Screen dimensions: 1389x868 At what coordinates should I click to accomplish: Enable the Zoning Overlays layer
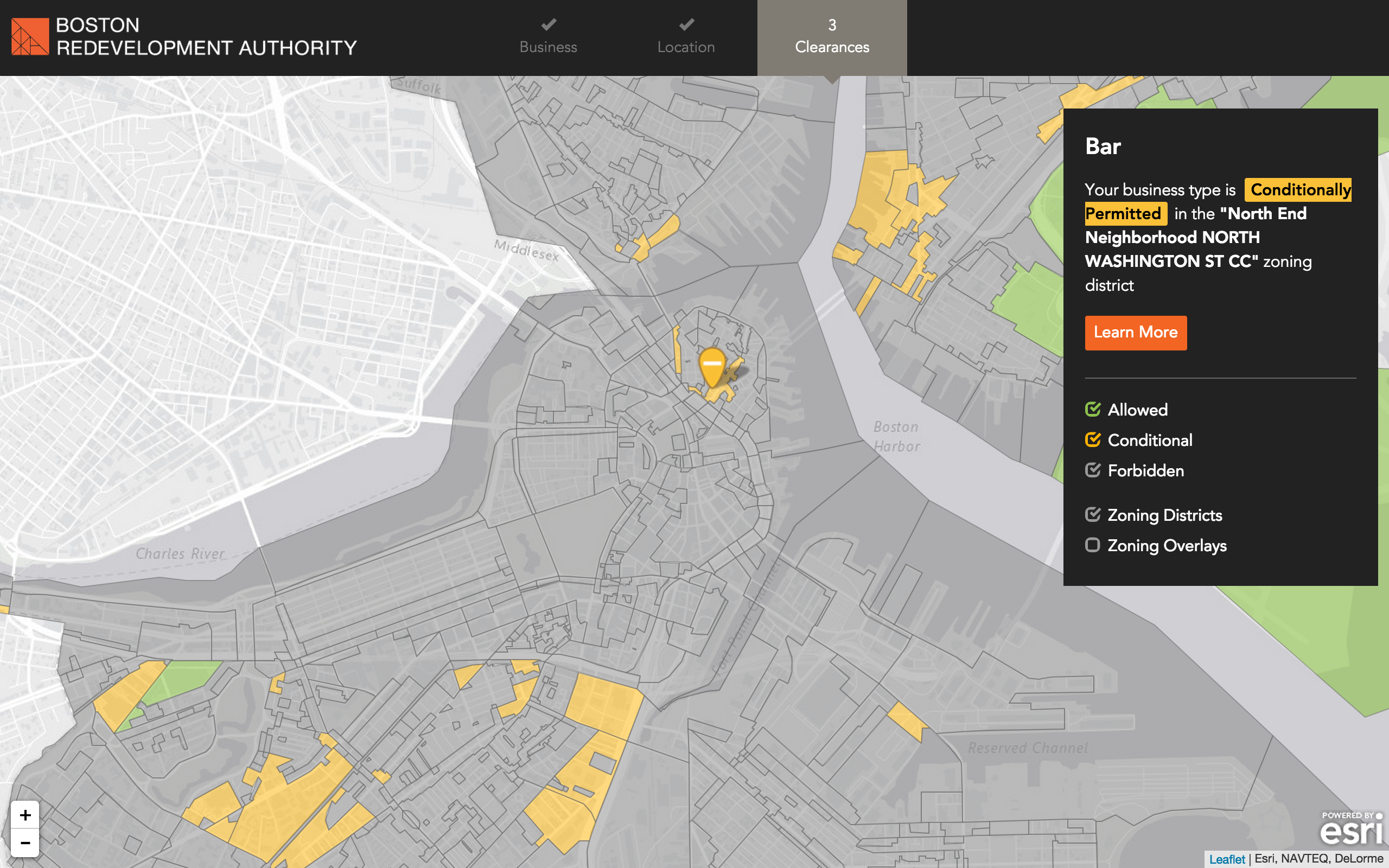coord(1093,545)
